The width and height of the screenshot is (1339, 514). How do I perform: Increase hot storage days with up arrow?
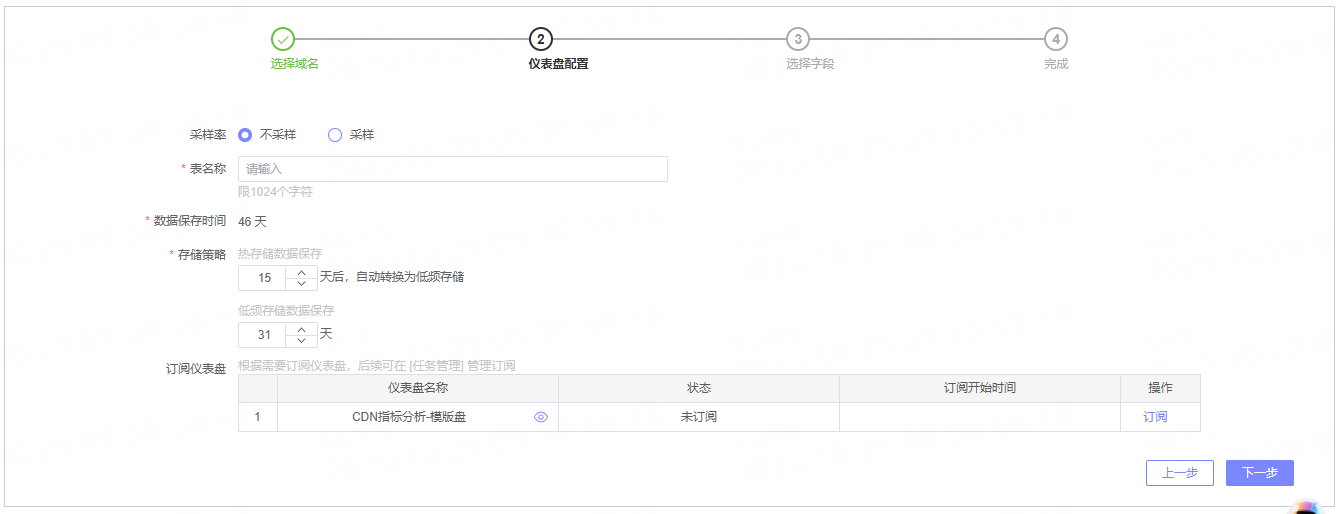click(302, 272)
